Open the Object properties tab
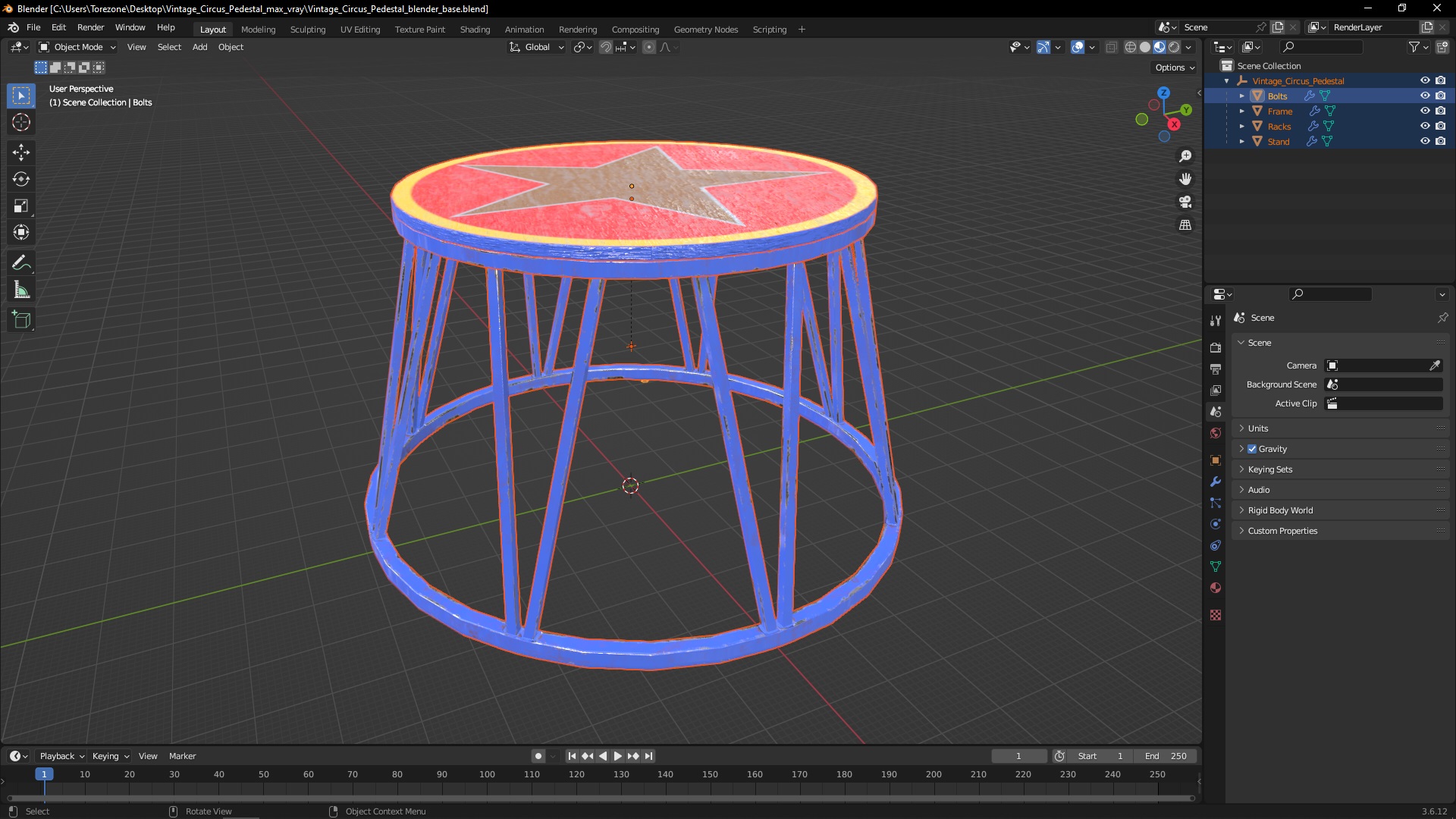Viewport: 1456px width, 819px height. coord(1216,460)
